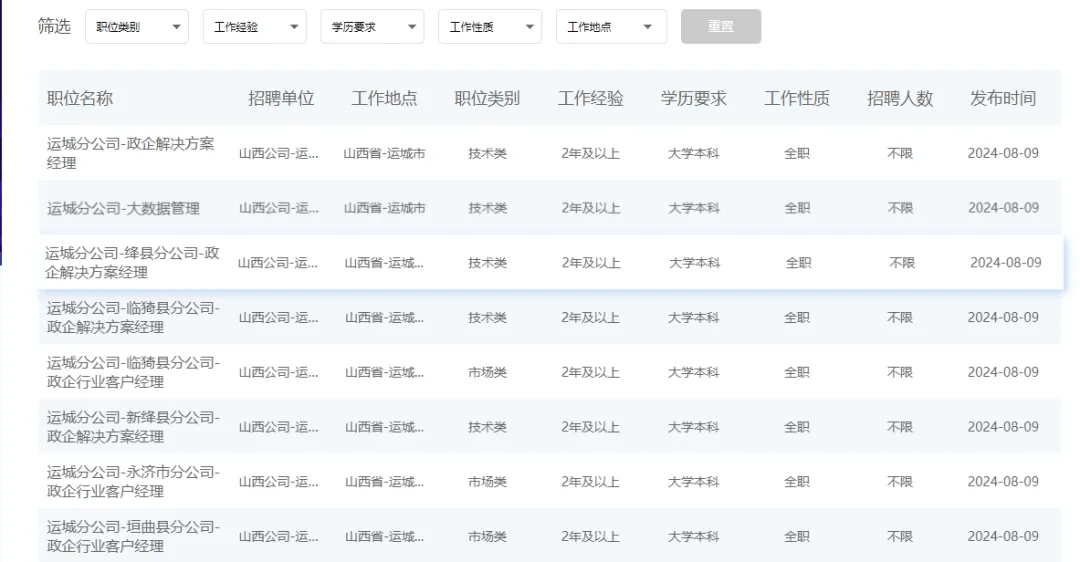
Task: Open the 职位类别 filter dropdown
Action: pyautogui.click(x=136, y=27)
